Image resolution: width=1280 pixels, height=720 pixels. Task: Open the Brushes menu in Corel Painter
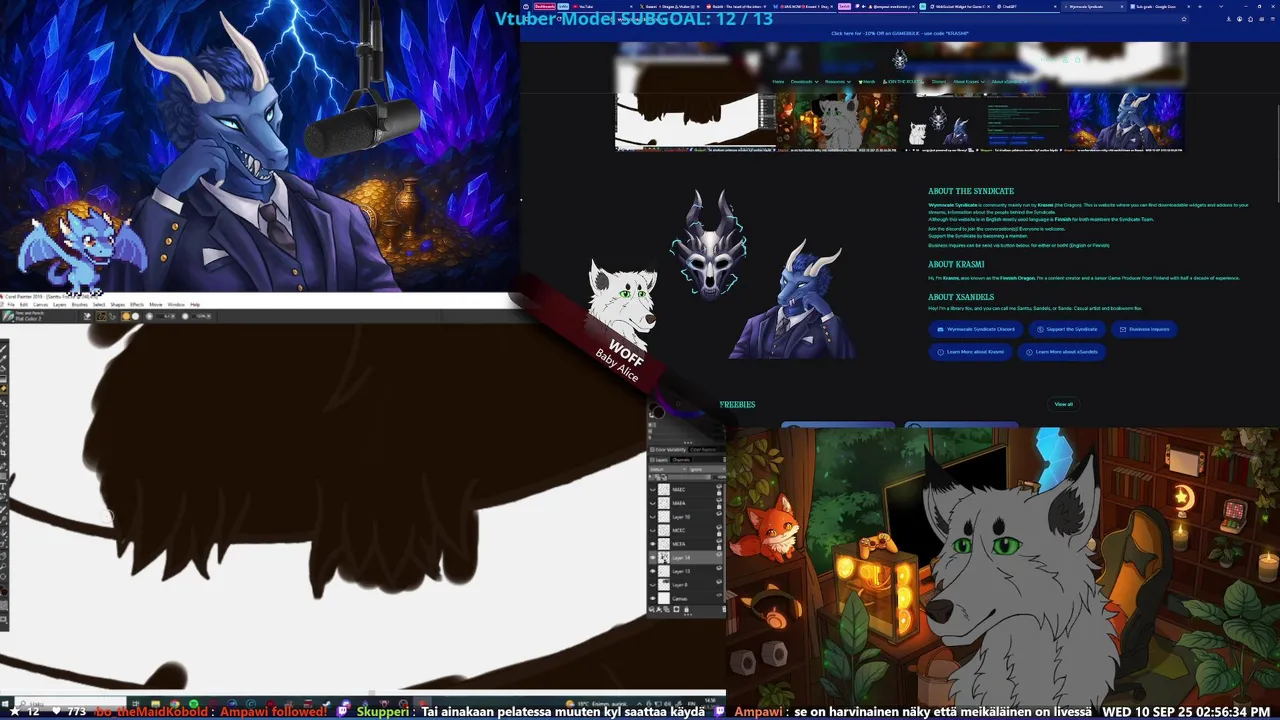point(80,304)
